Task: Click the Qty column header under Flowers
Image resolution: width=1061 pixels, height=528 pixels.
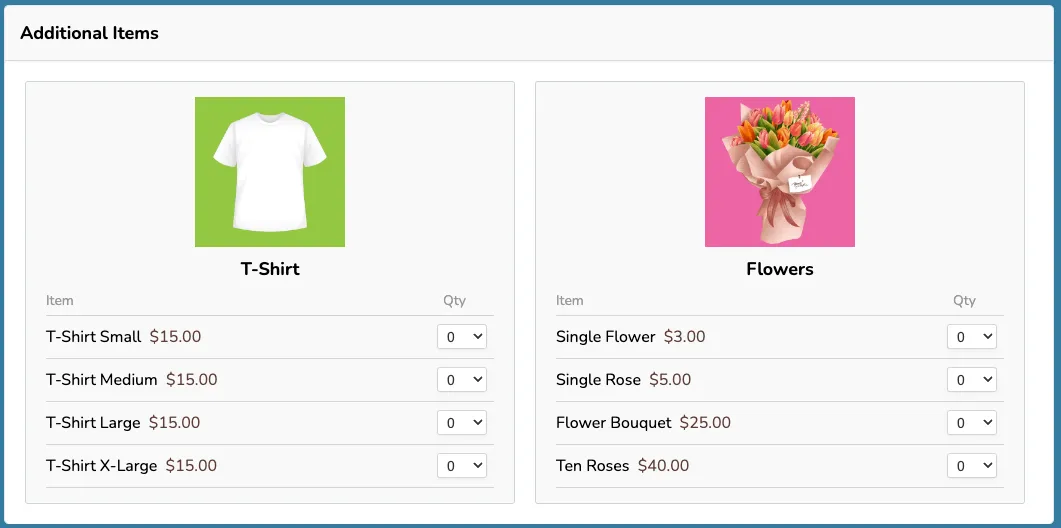Action: tap(964, 301)
